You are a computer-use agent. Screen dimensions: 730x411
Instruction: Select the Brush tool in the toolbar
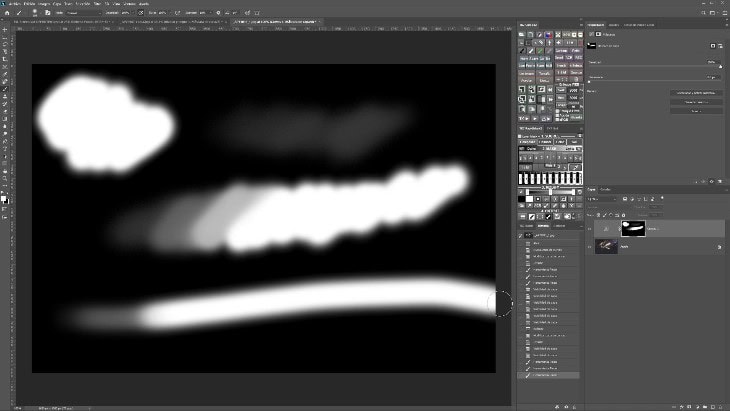tap(5, 90)
